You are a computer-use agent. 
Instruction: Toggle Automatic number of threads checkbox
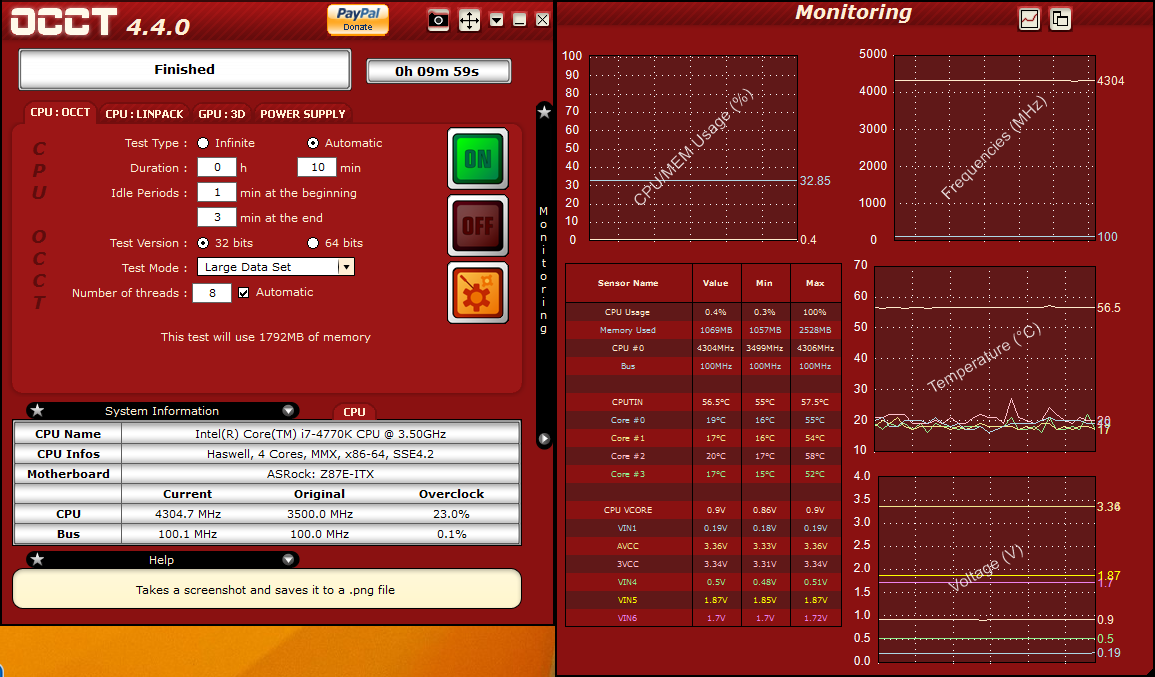[244, 293]
